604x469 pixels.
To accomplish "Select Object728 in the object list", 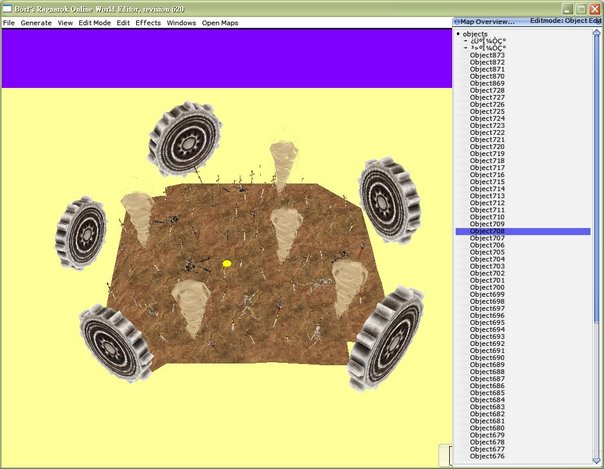I will click(x=487, y=90).
